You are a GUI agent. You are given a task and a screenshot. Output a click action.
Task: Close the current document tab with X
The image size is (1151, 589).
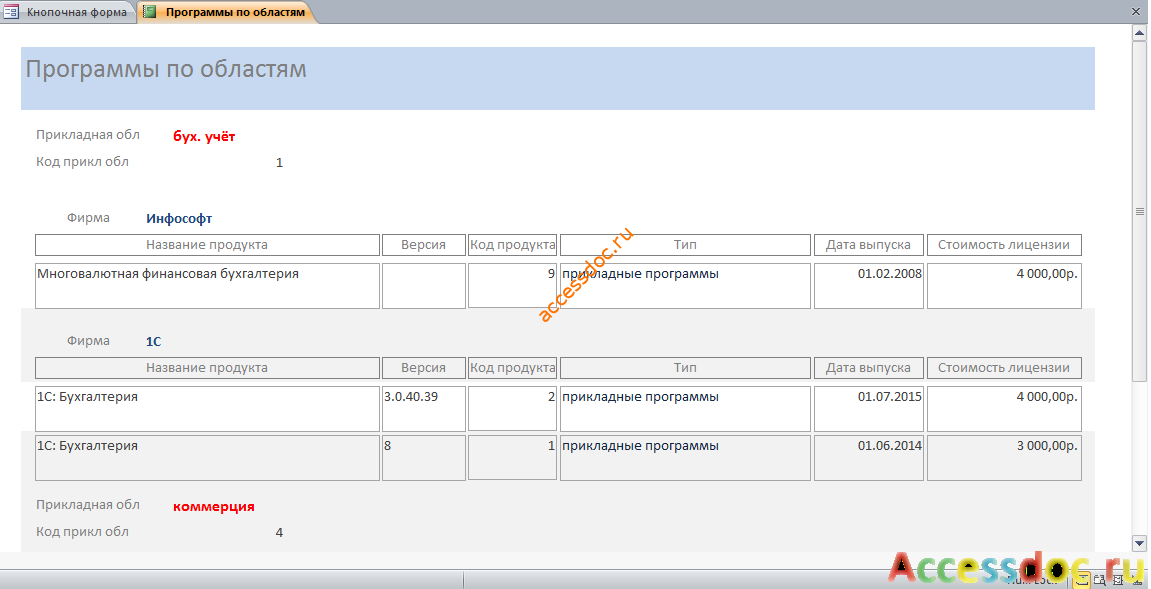[1136, 12]
